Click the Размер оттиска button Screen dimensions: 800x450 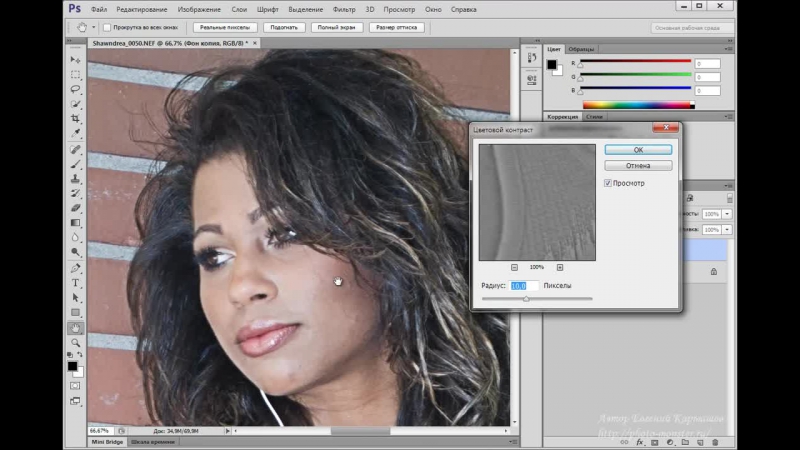pos(396,28)
